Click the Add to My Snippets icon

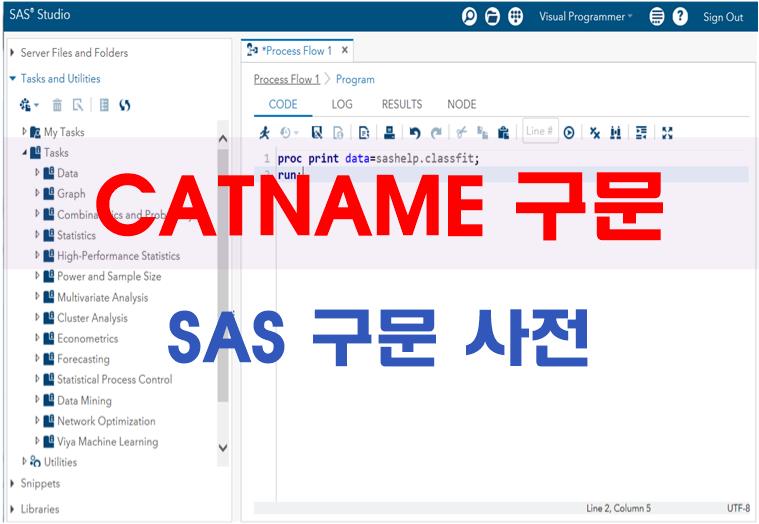tap(364, 132)
